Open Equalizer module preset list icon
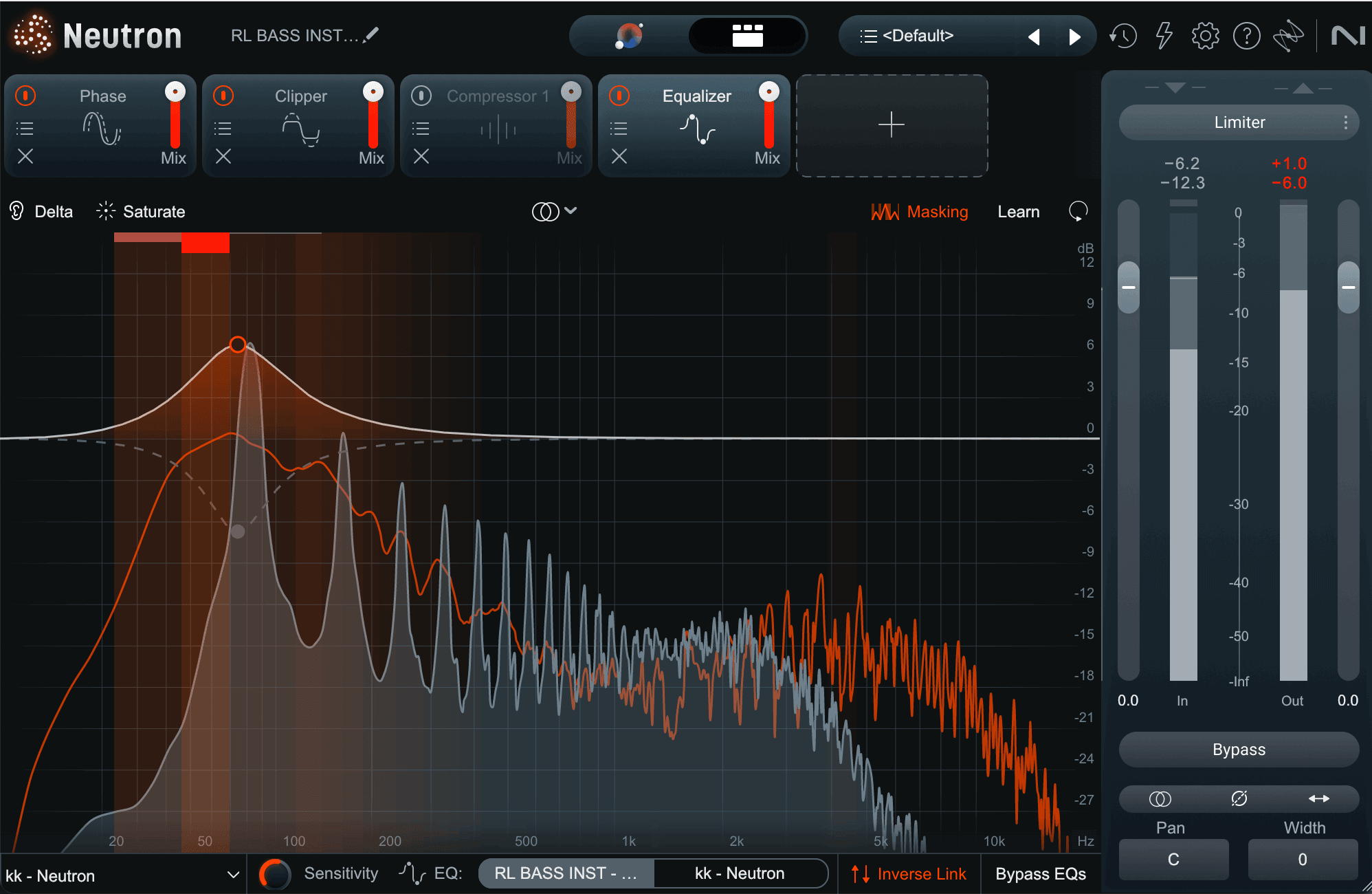 (619, 129)
